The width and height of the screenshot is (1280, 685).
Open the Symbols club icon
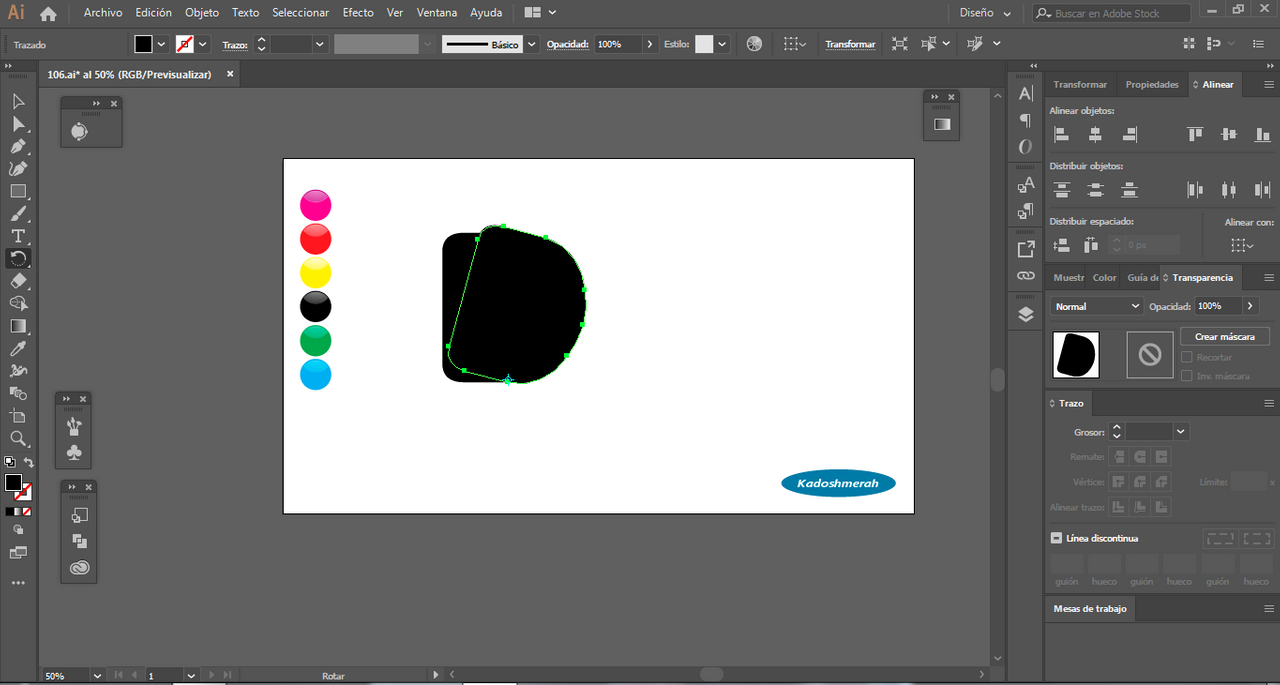click(74, 453)
